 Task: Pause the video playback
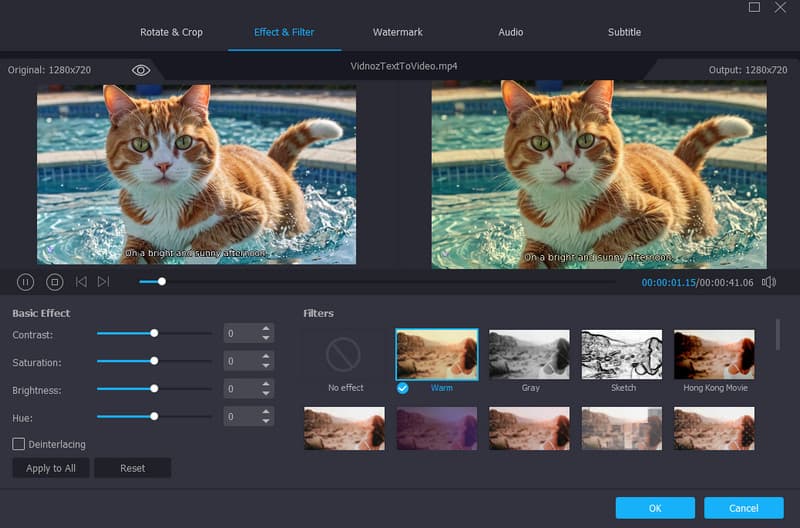pos(26,282)
